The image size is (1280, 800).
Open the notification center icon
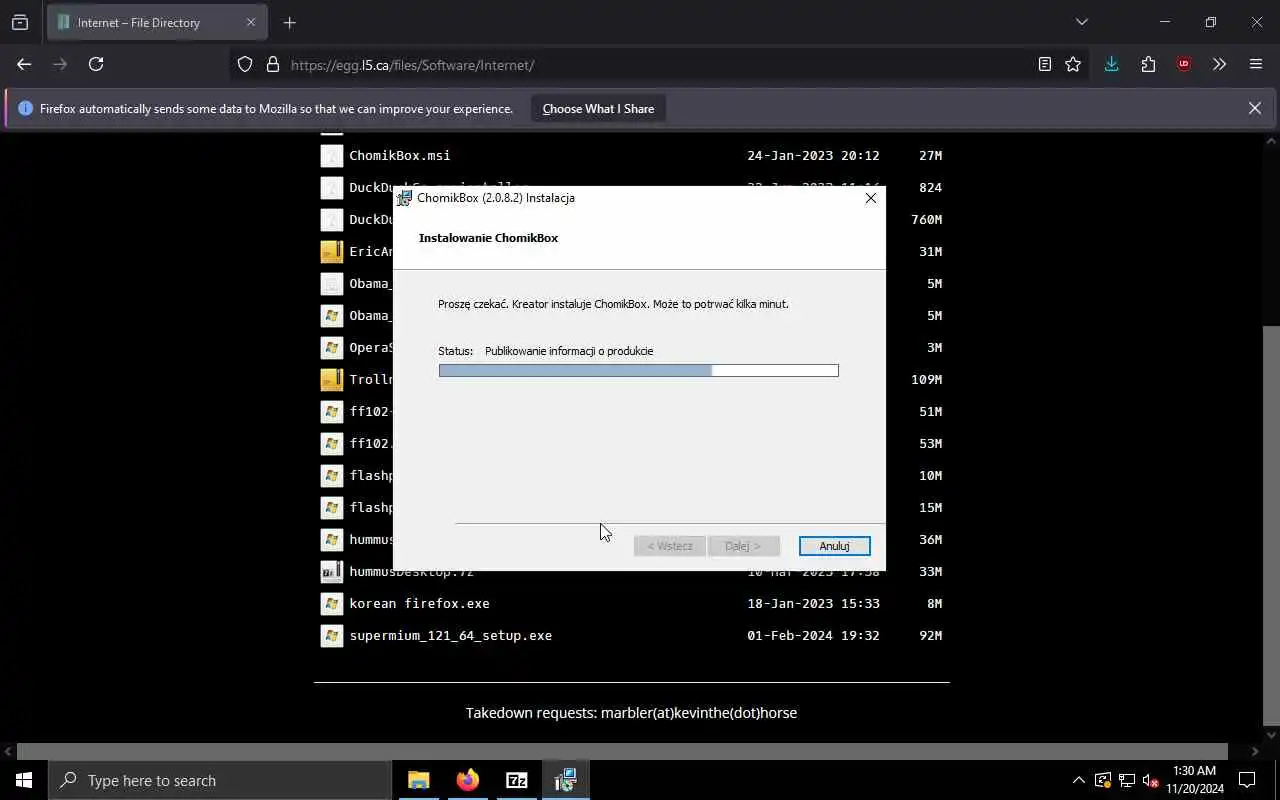click(x=1247, y=780)
